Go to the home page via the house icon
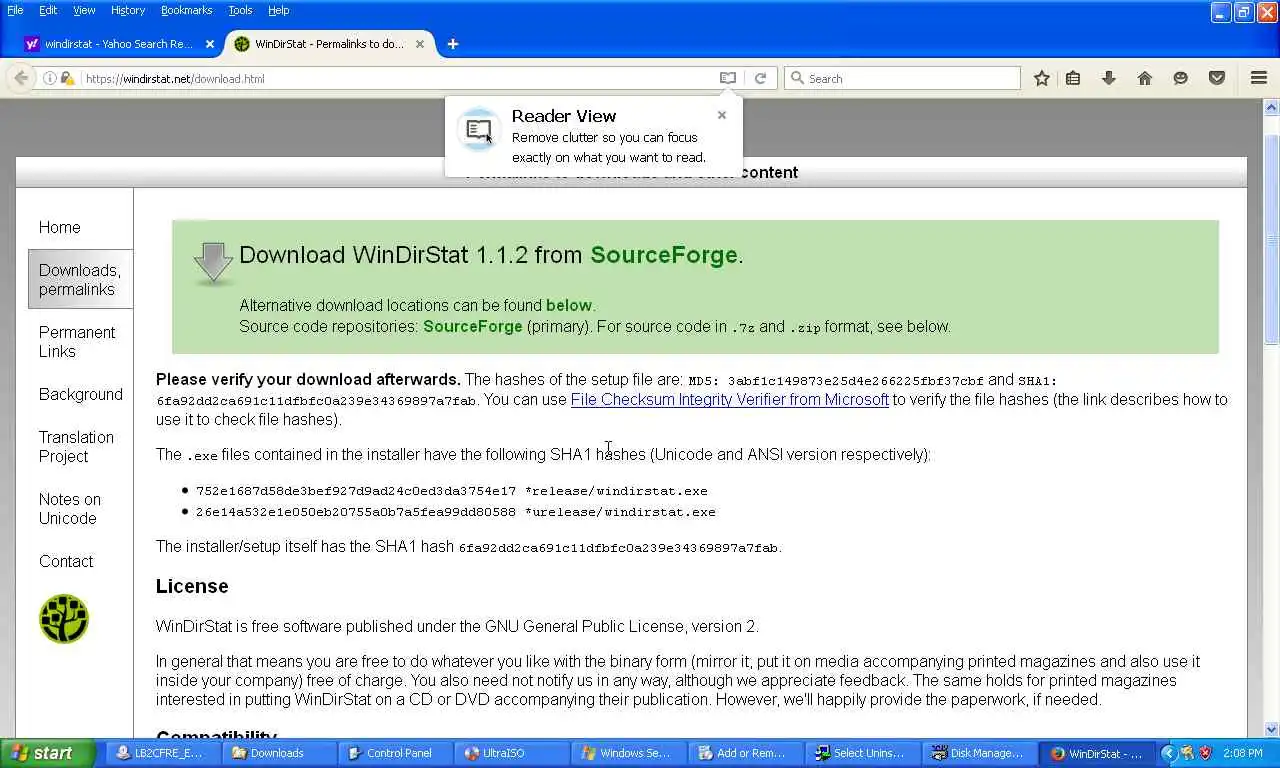Screen dimensions: 1280x768 (x=1145, y=78)
